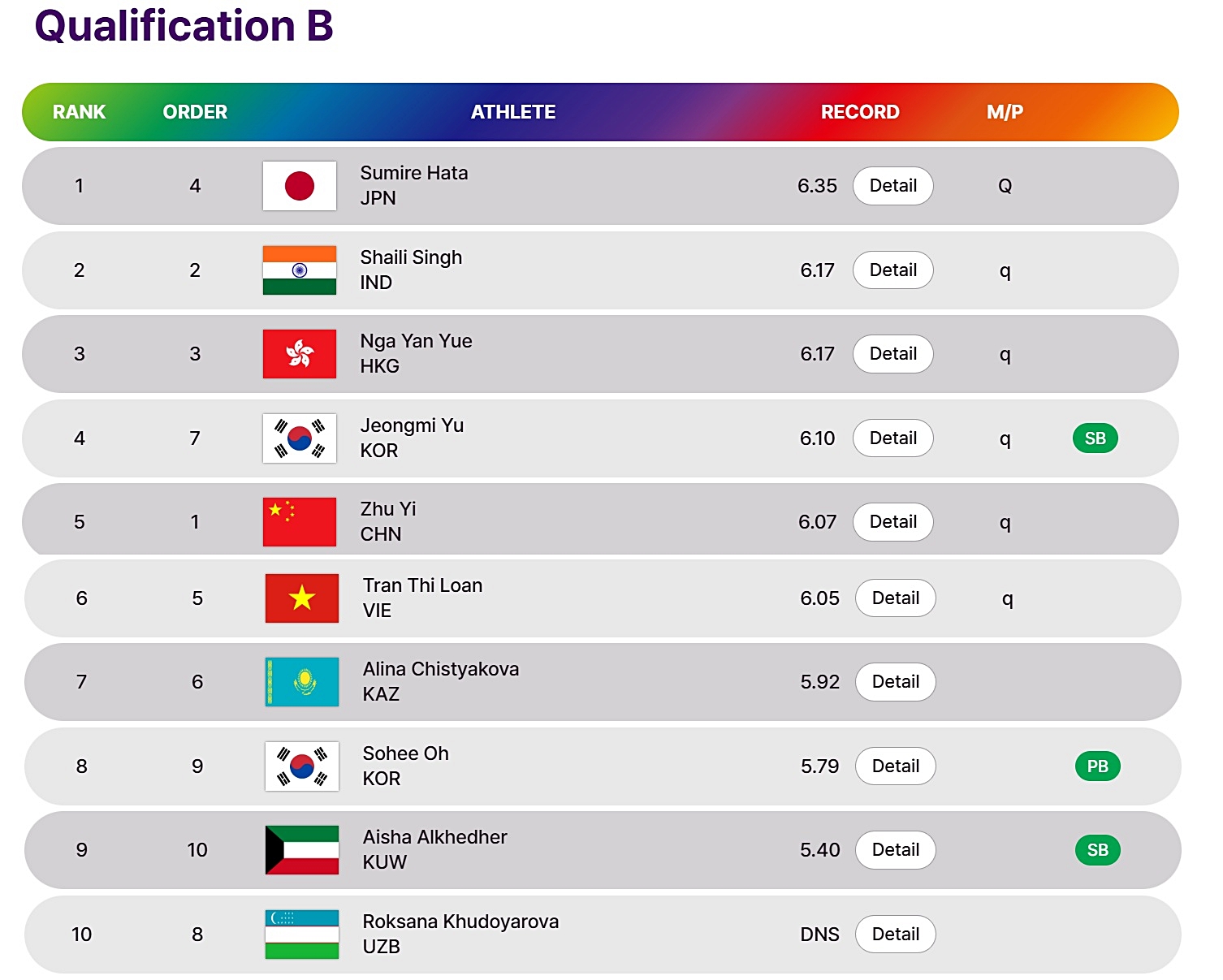Select athlete name Tran Thi Loan
Image resolution: width=1223 pixels, height=980 pixels.
pyautogui.click(x=422, y=585)
